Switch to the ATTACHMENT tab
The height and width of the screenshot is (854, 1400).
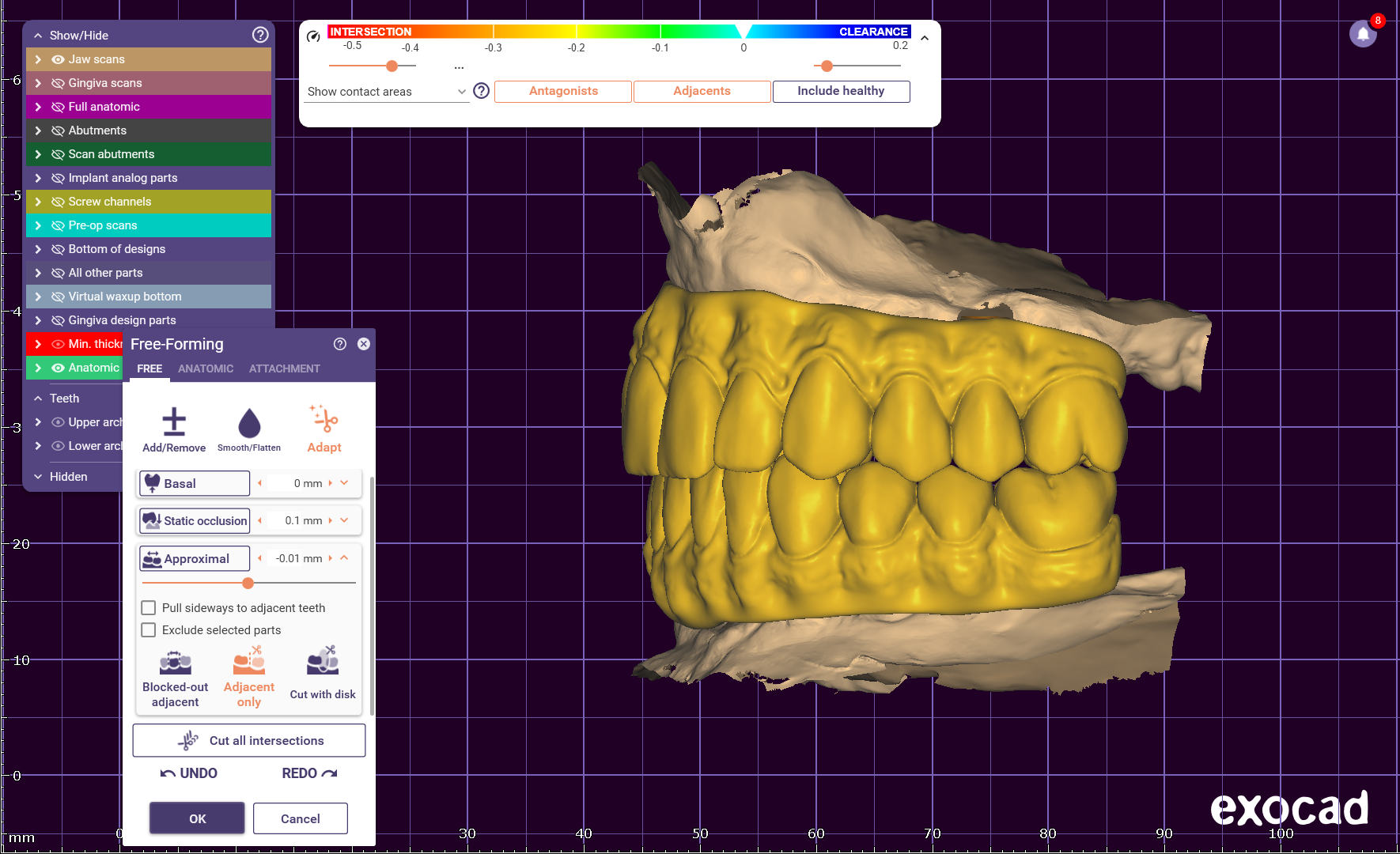click(x=284, y=368)
